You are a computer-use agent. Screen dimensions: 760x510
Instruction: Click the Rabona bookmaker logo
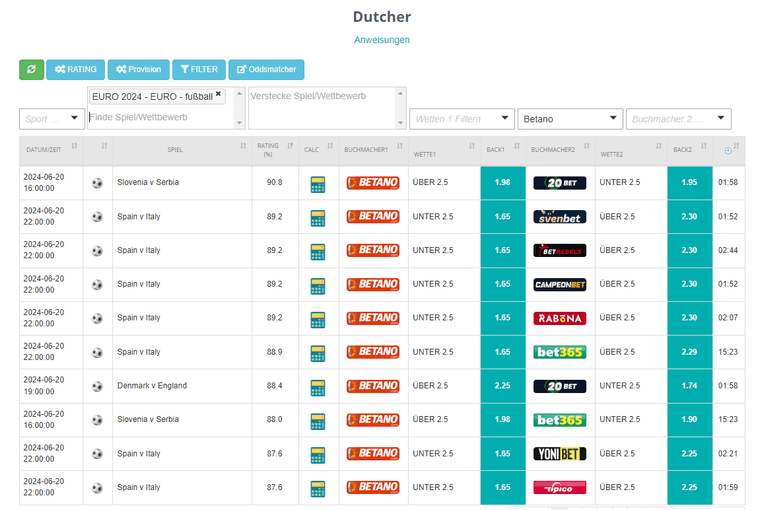coord(559,318)
